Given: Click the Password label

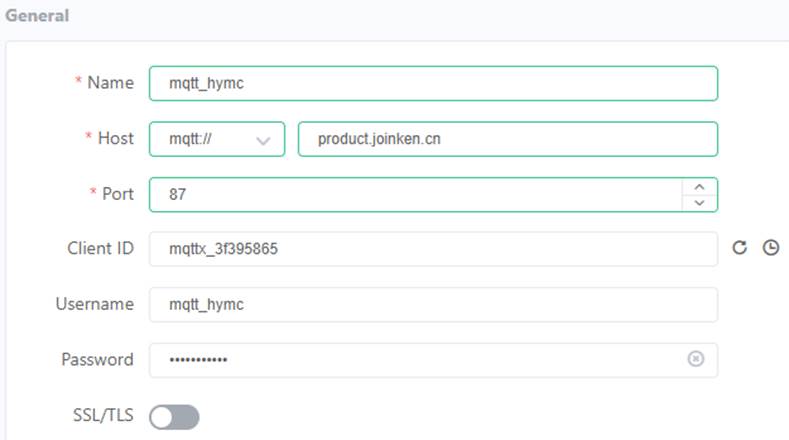Looking at the screenshot, I should pos(98,359).
